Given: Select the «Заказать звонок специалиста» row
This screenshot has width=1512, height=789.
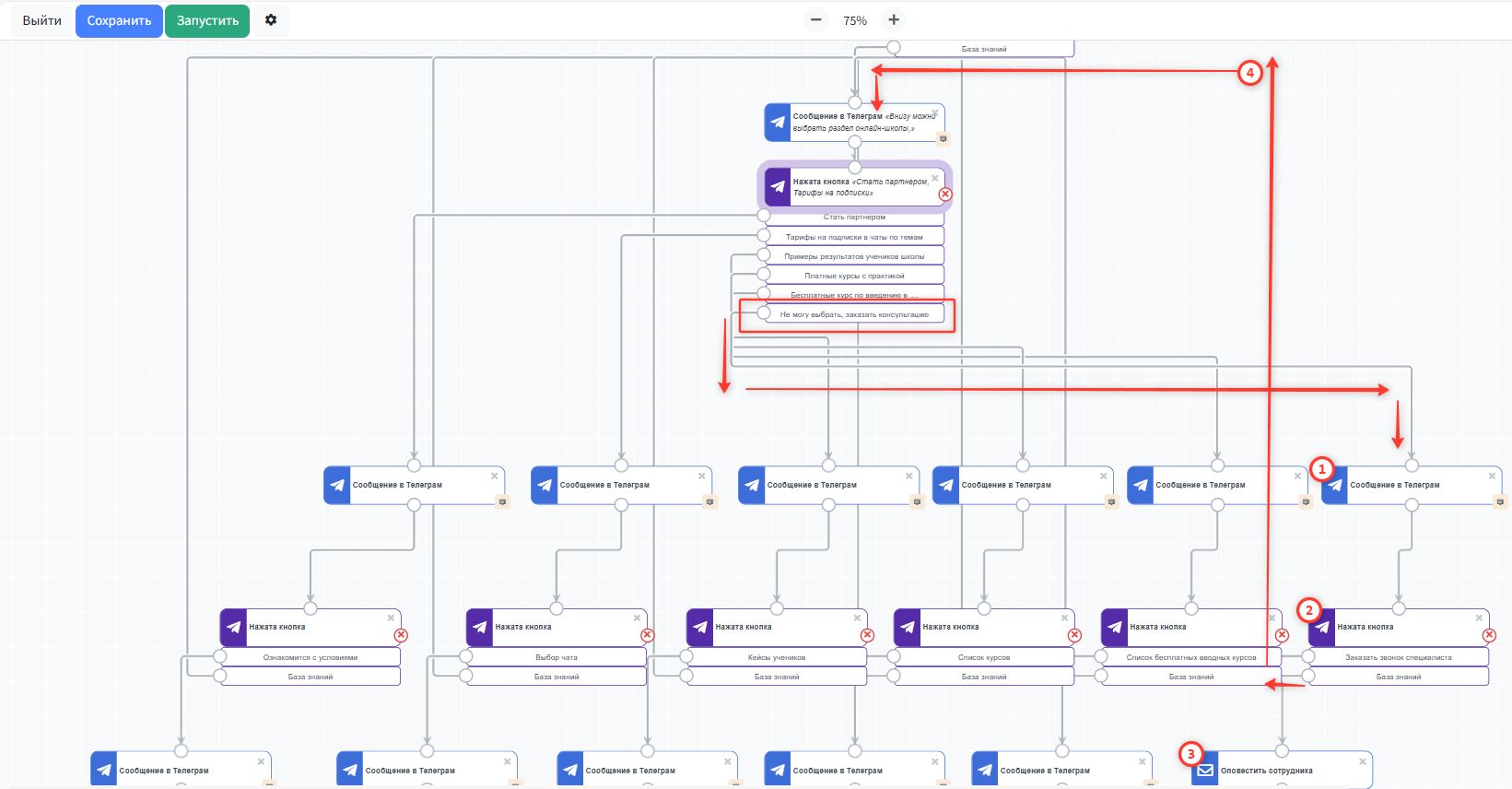Looking at the screenshot, I should point(1398,657).
